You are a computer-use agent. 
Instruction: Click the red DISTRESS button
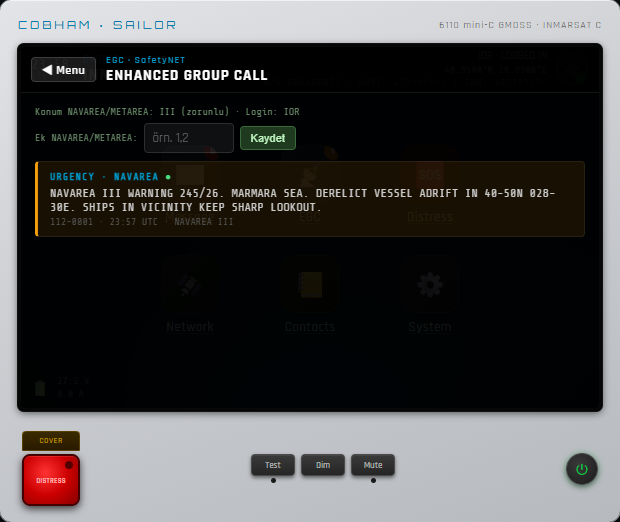coord(51,480)
